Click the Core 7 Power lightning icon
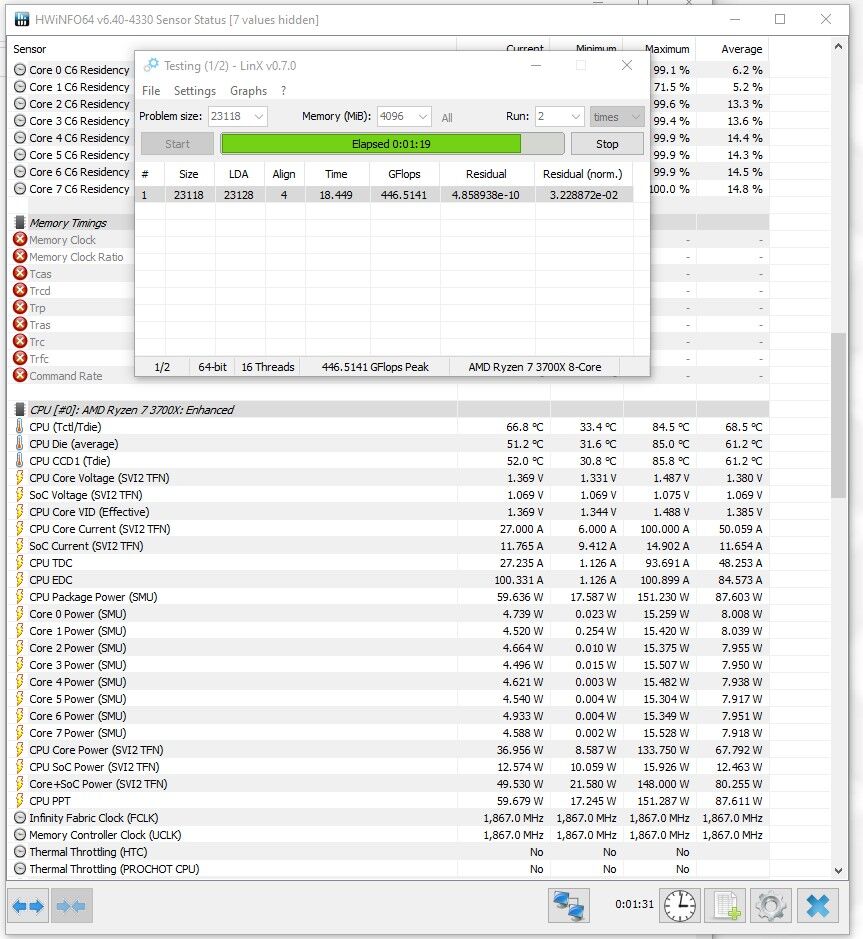Viewport: 863px width, 939px height. pos(19,732)
